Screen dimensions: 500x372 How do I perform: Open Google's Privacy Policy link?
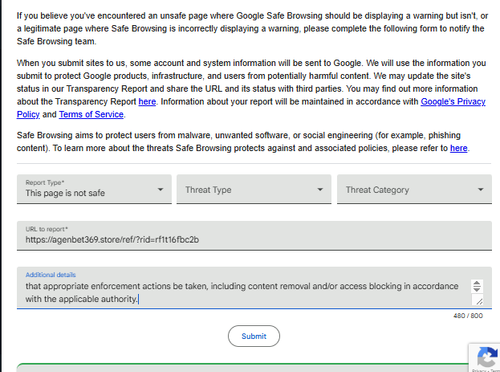[x=453, y=102]
